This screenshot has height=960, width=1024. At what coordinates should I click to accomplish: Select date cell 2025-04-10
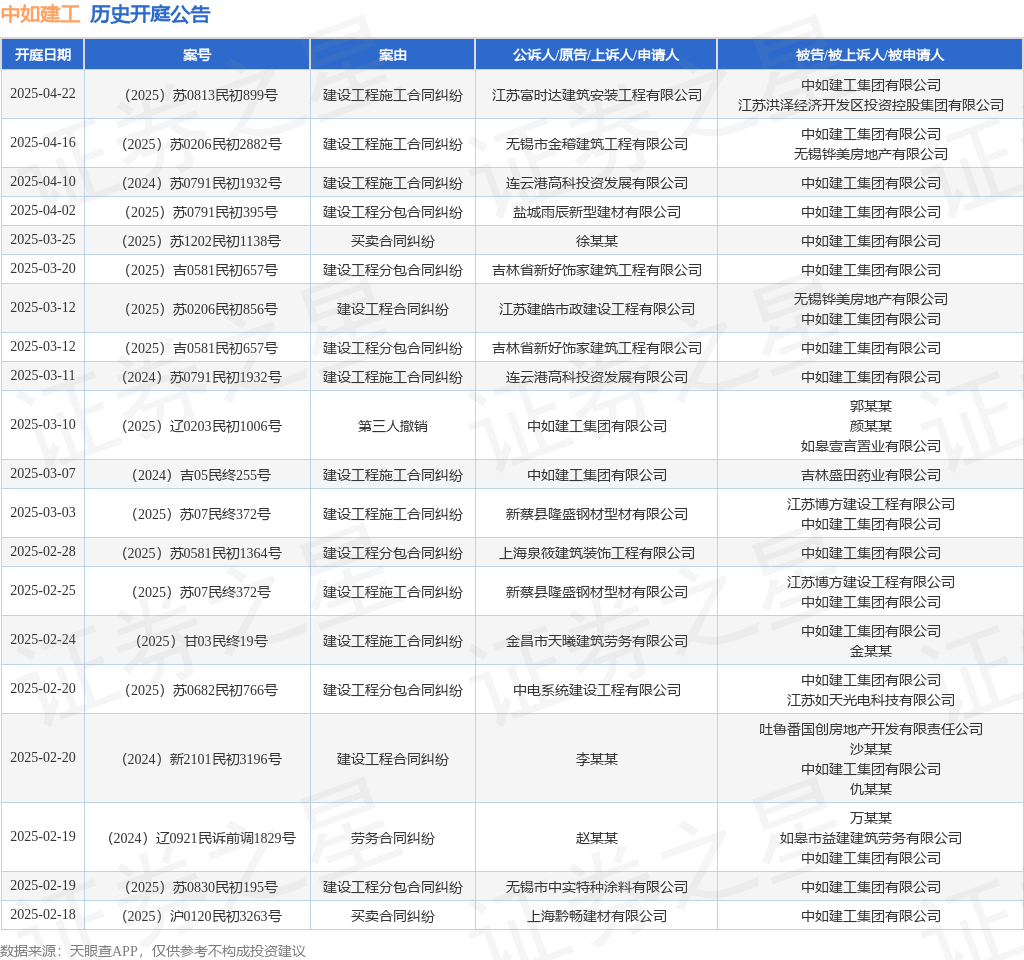coord(43,182)
